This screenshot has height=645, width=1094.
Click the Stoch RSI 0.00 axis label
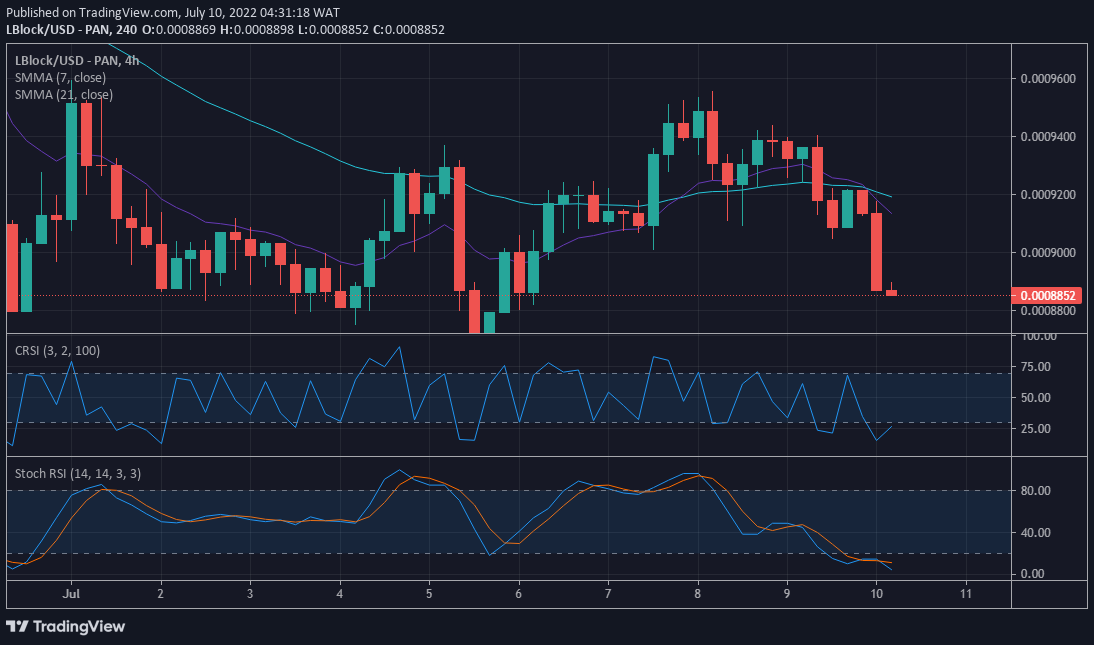point(1033,574)
